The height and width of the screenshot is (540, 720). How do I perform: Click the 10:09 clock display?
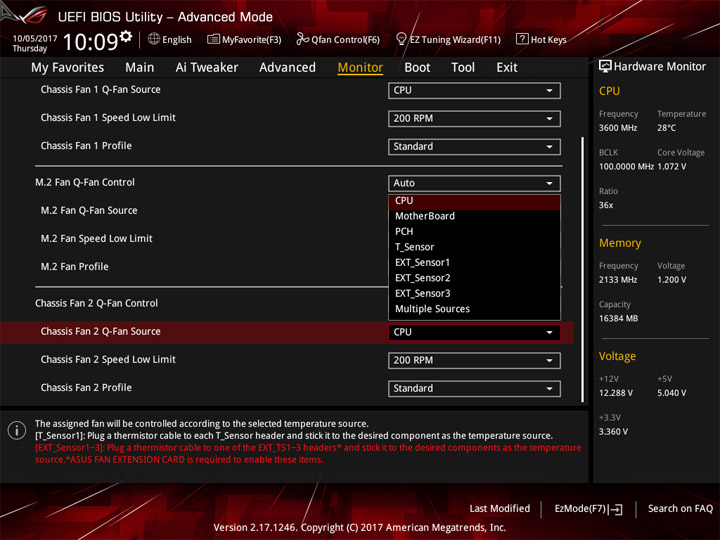point(90,42)
